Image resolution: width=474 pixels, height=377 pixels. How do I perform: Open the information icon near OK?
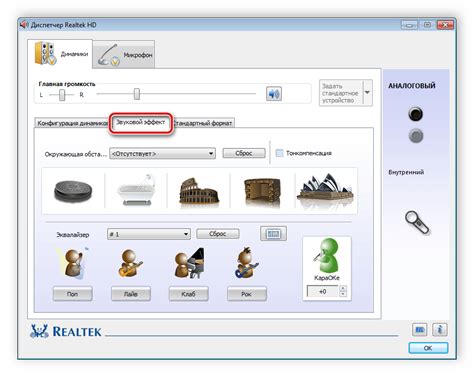click(439, 330)
